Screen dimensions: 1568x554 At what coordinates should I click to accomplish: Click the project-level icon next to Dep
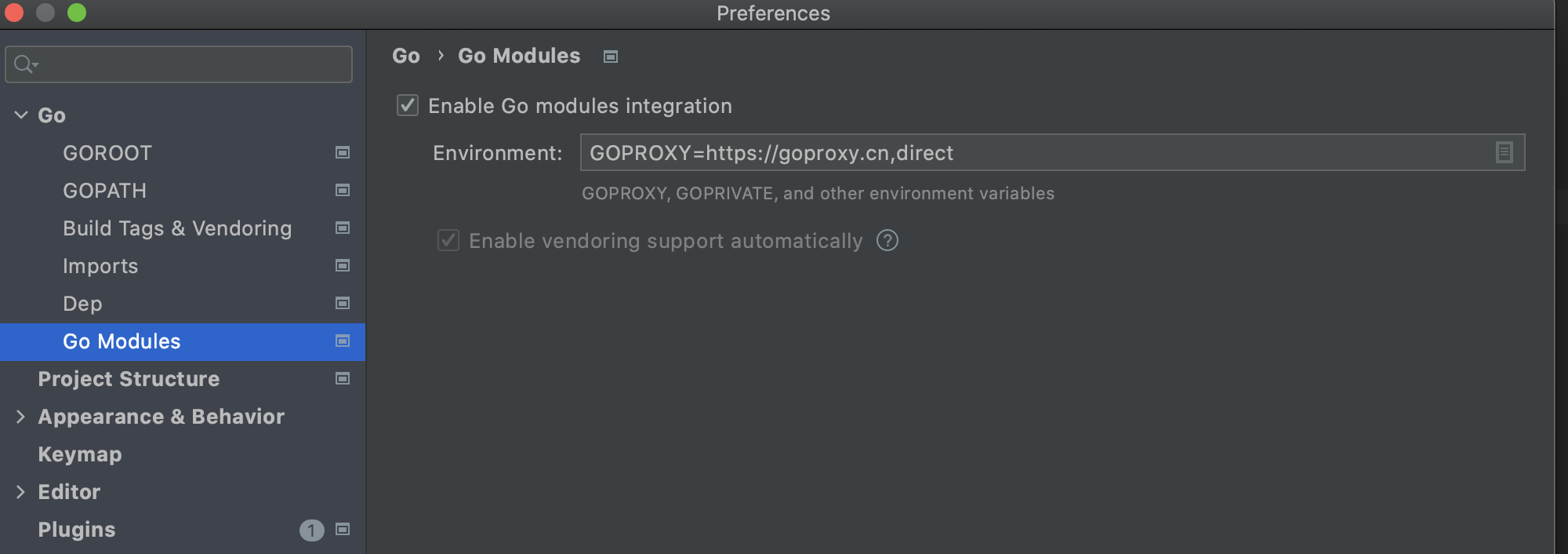point(343,303)
